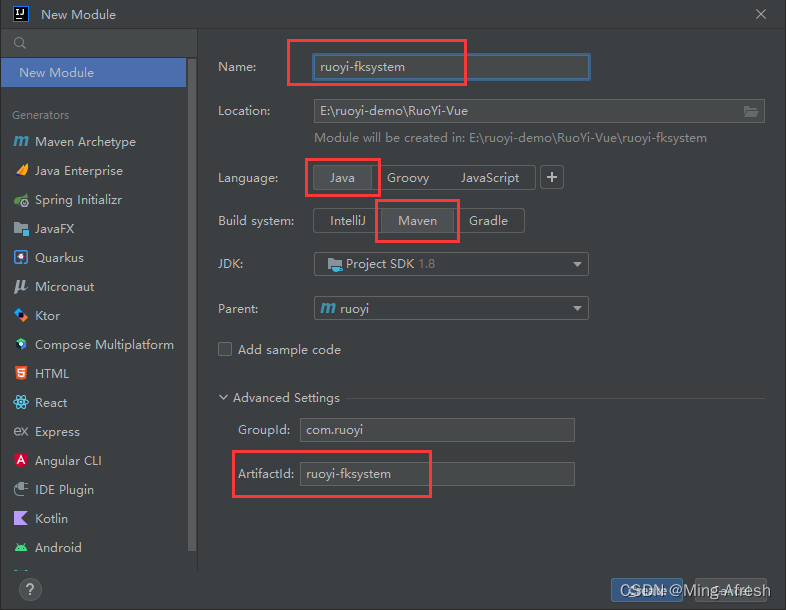786x610 pixels.
Task: Add another language with the plus button
Action: click(552, 178)
